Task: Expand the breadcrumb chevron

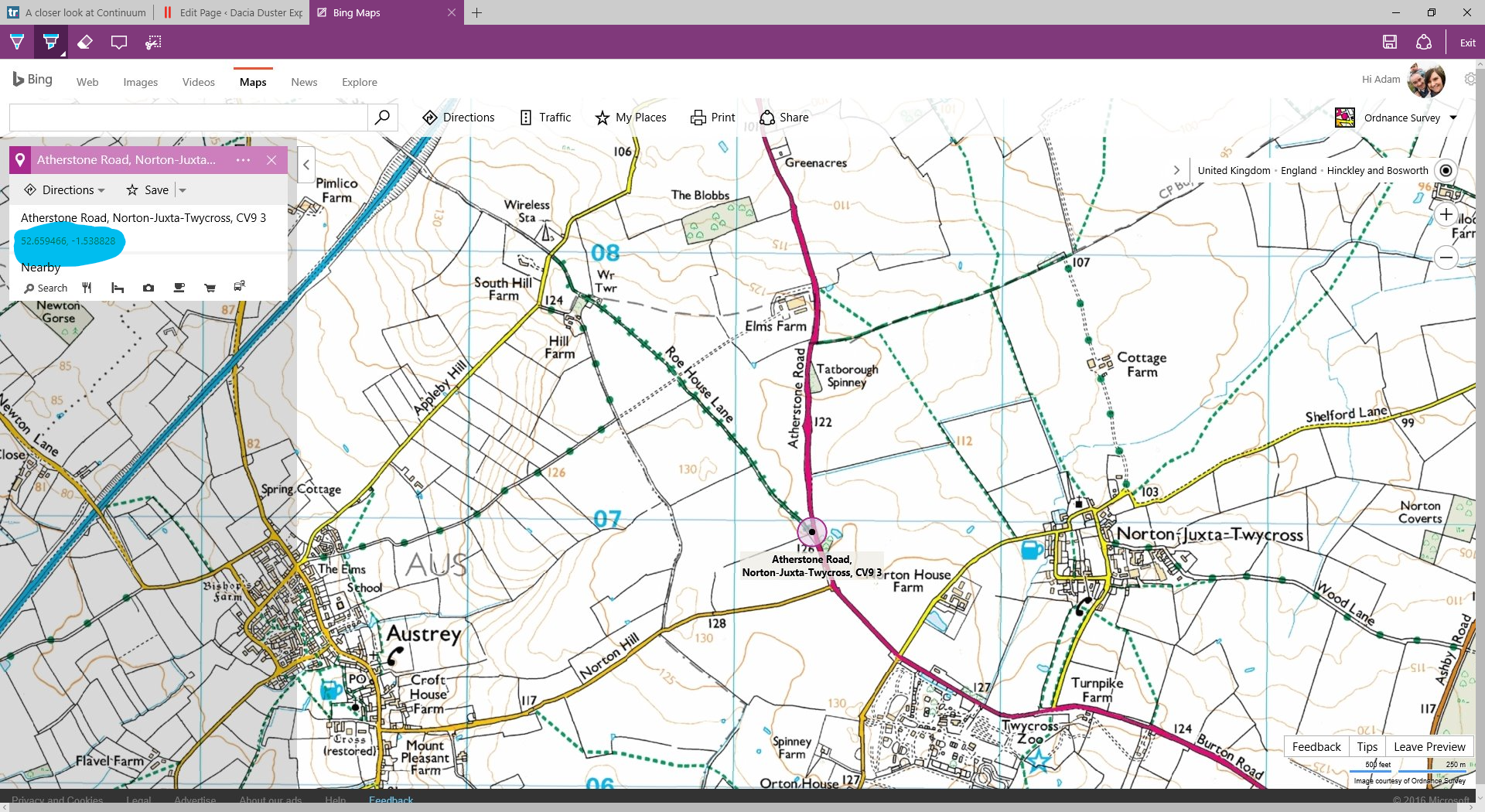Action: click(1176, 170)
